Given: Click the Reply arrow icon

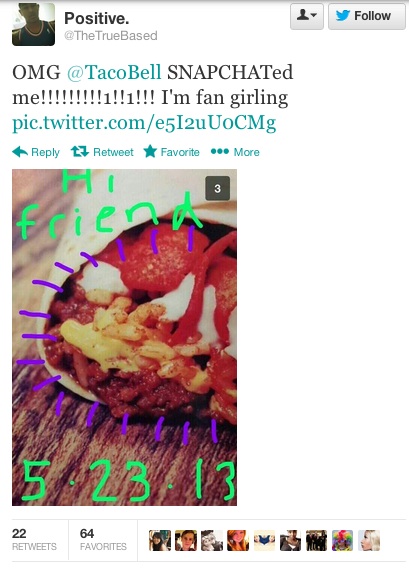Looking at the screenshot, I should tap(20, 152).
